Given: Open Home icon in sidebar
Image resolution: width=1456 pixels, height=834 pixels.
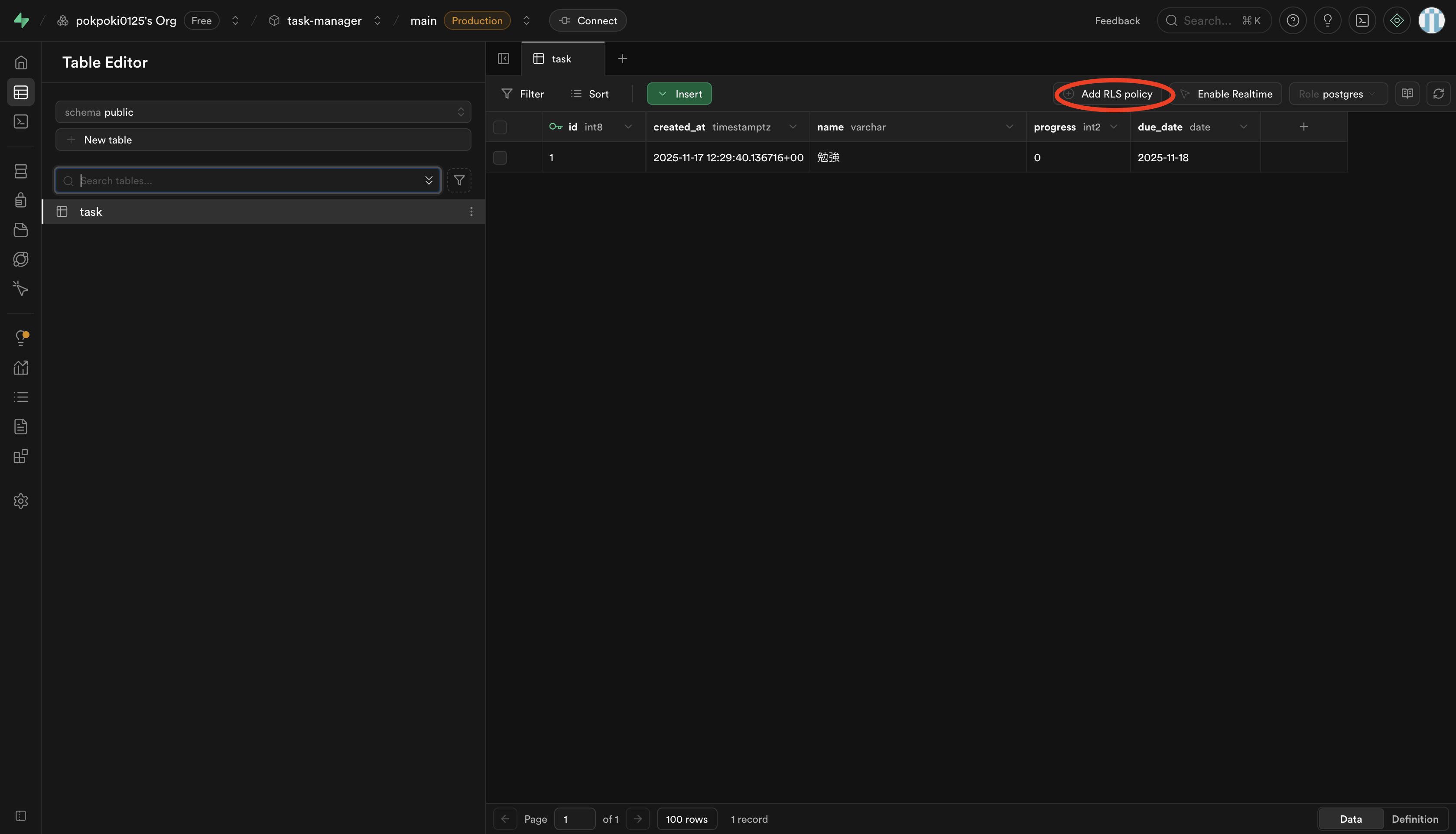Looking at the screenshot, I should (21, 62).
